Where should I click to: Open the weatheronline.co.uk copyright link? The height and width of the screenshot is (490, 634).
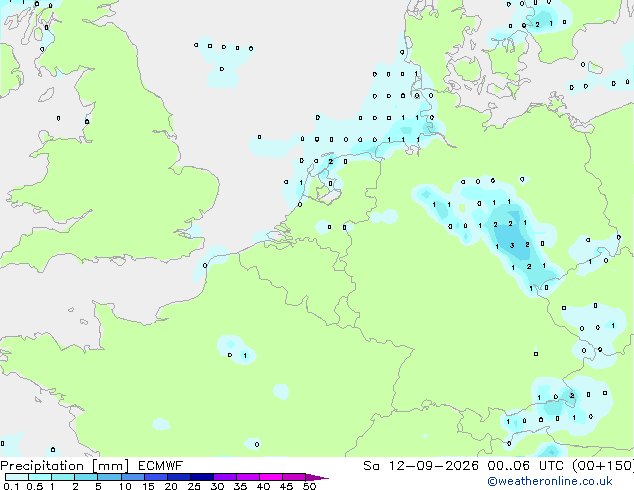tap(550, 481)
